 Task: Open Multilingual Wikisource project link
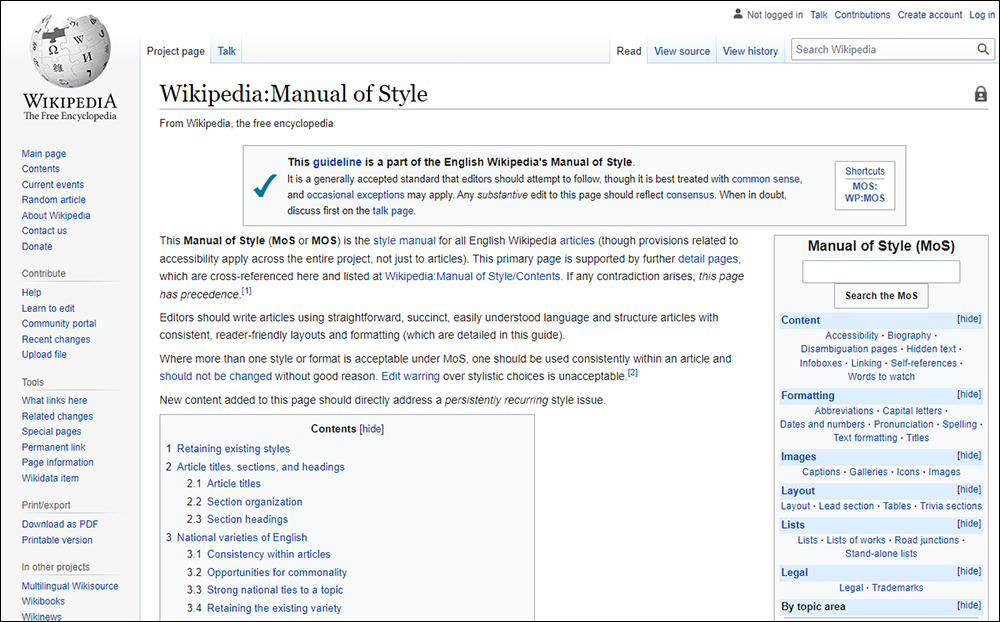click(70, 586)
